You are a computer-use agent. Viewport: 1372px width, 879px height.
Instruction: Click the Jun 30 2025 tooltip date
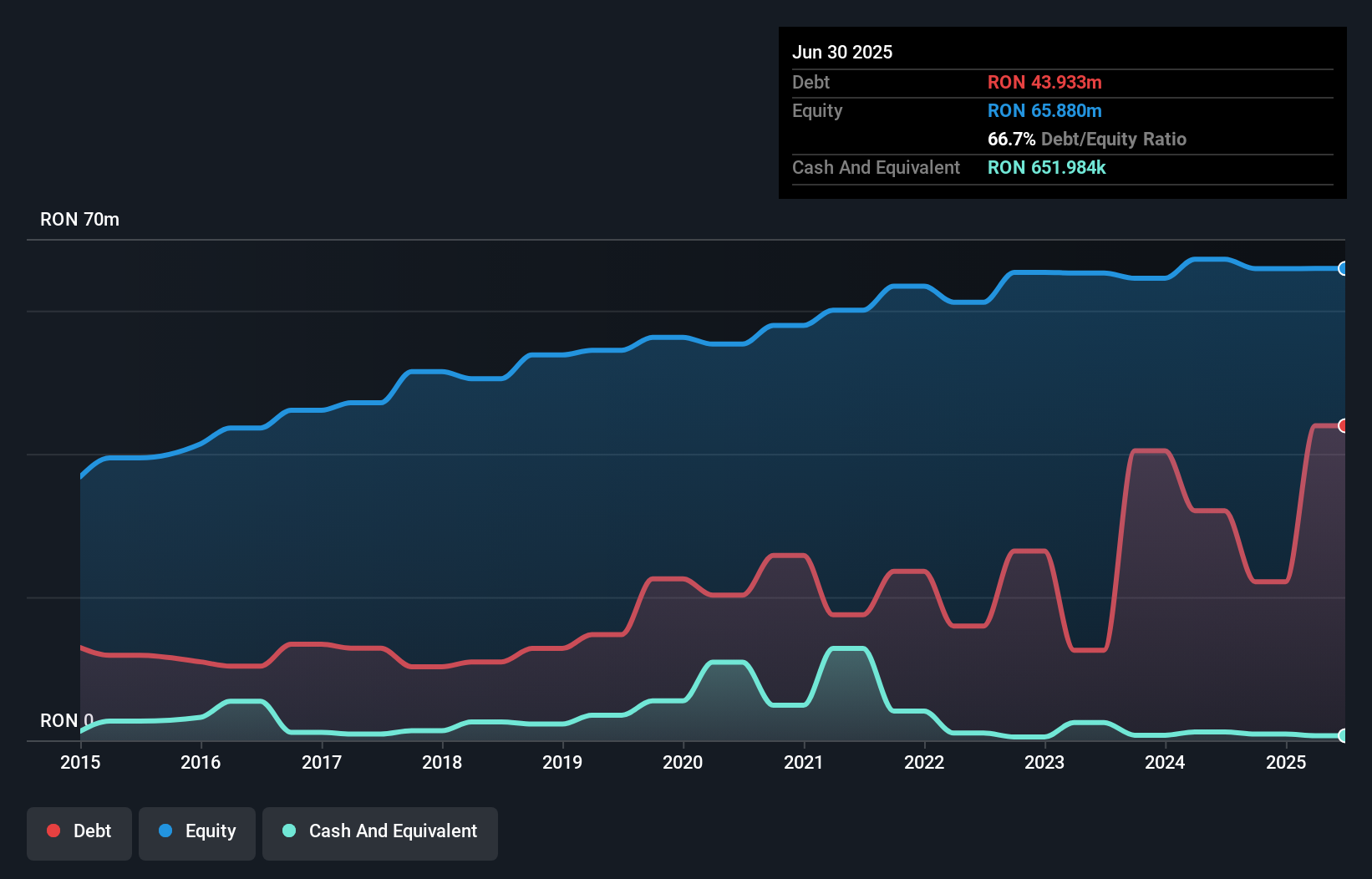point(842,52)
